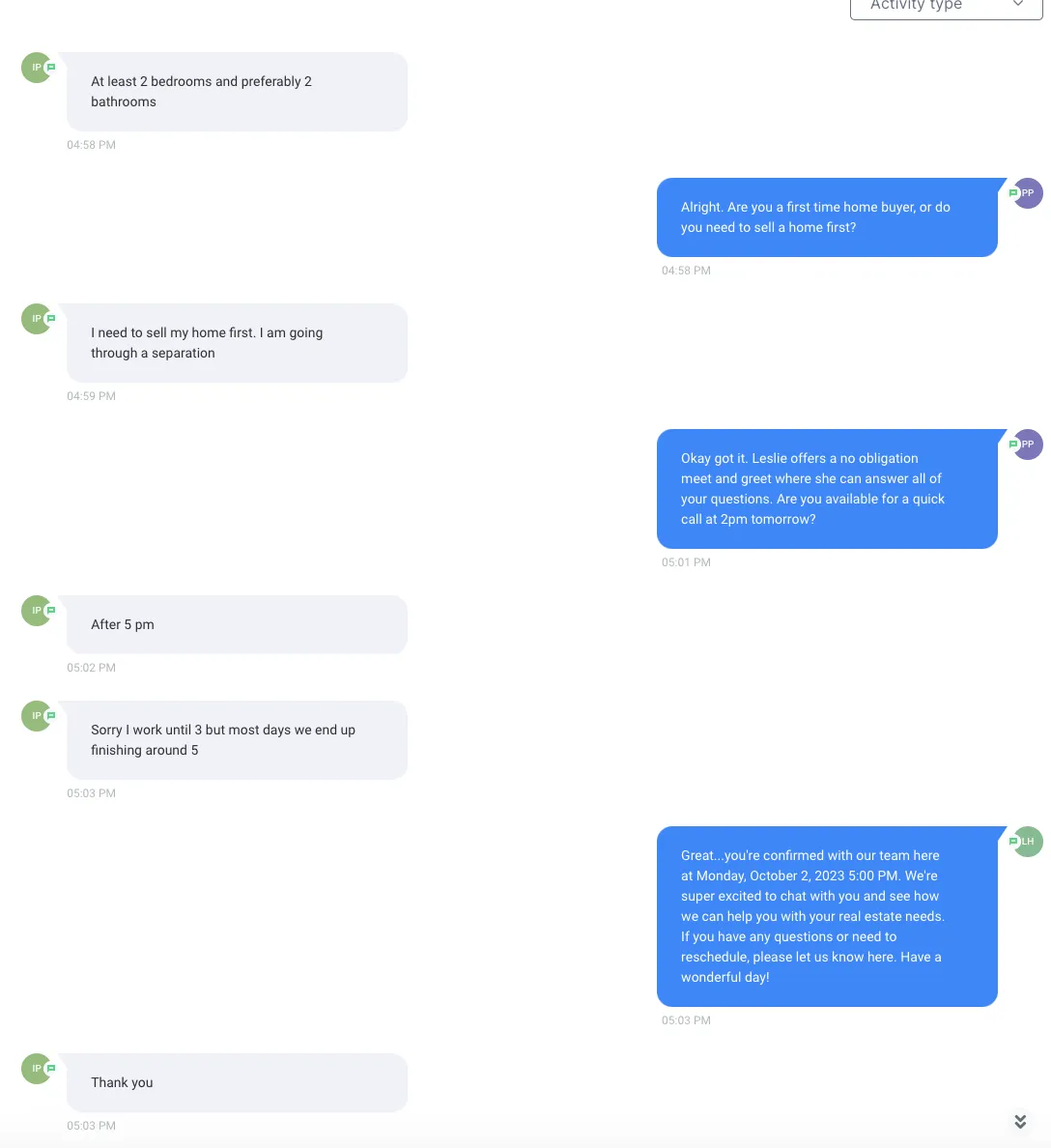Image resolution: width=1051 pixels, height=1148 pixels.
Task: Open the Activity type dropdown
Action: coord(946,8)
